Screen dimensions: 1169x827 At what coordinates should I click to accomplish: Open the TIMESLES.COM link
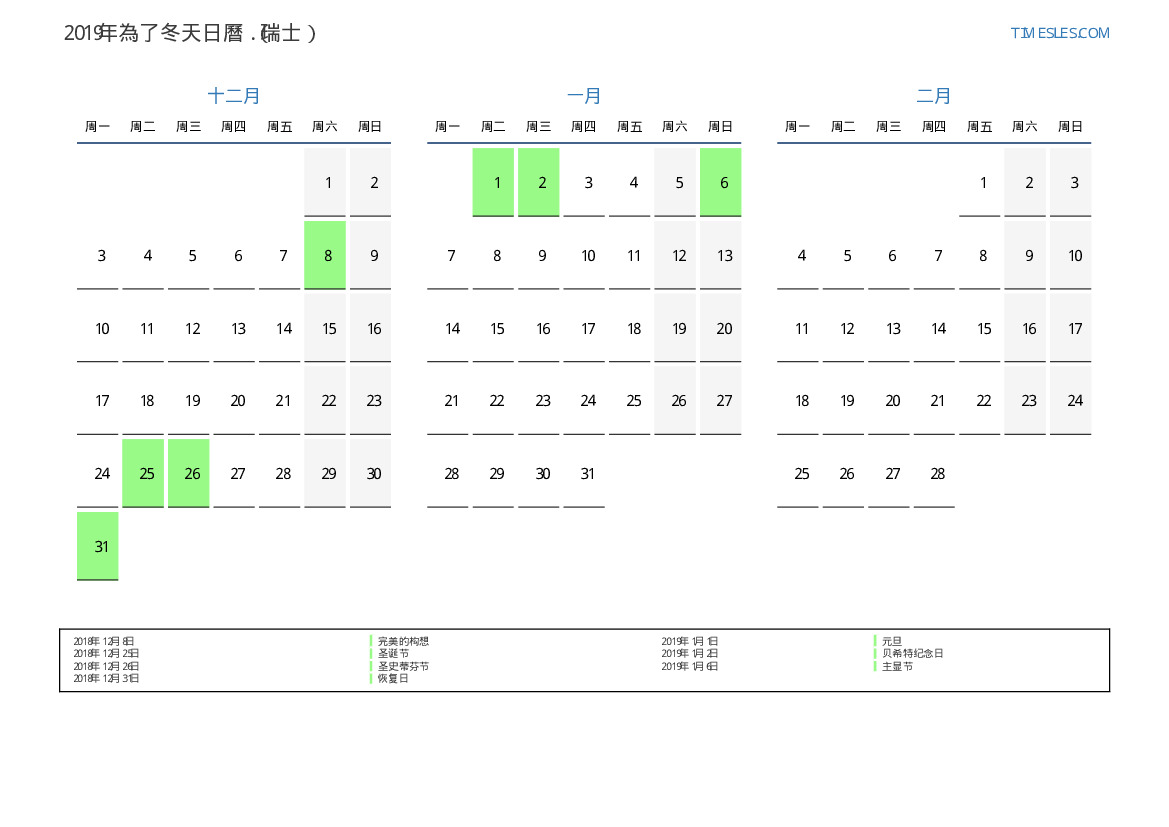pos(1059,33)
